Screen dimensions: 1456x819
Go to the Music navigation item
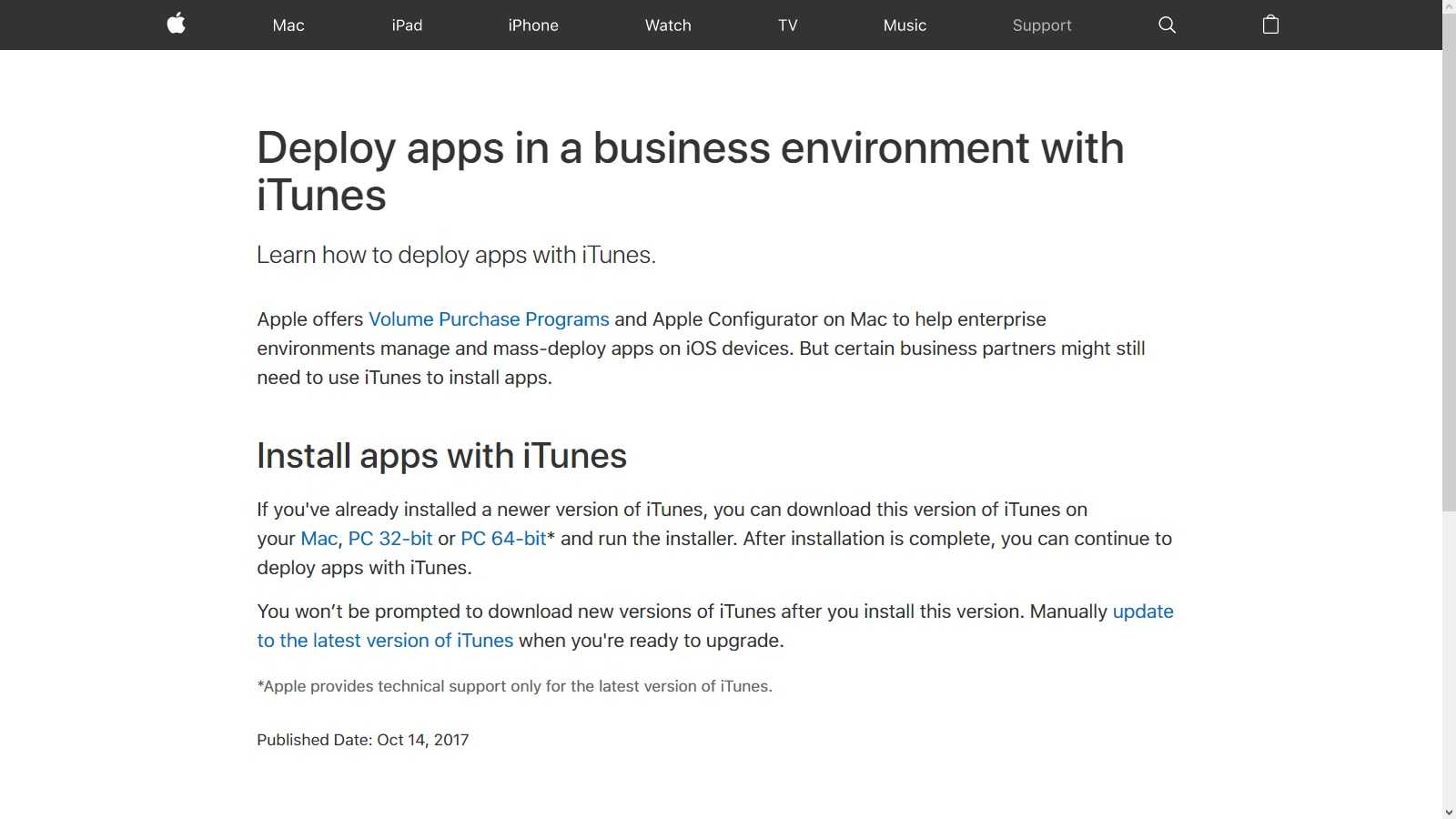tap(905, 25)
